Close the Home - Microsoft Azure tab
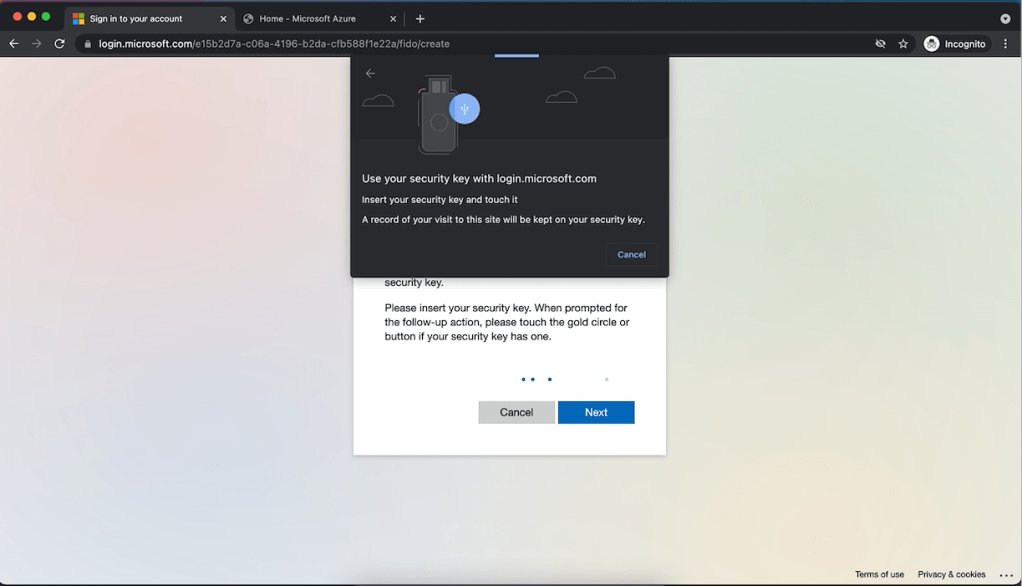1022x586 pixels. tap(393, 18)
